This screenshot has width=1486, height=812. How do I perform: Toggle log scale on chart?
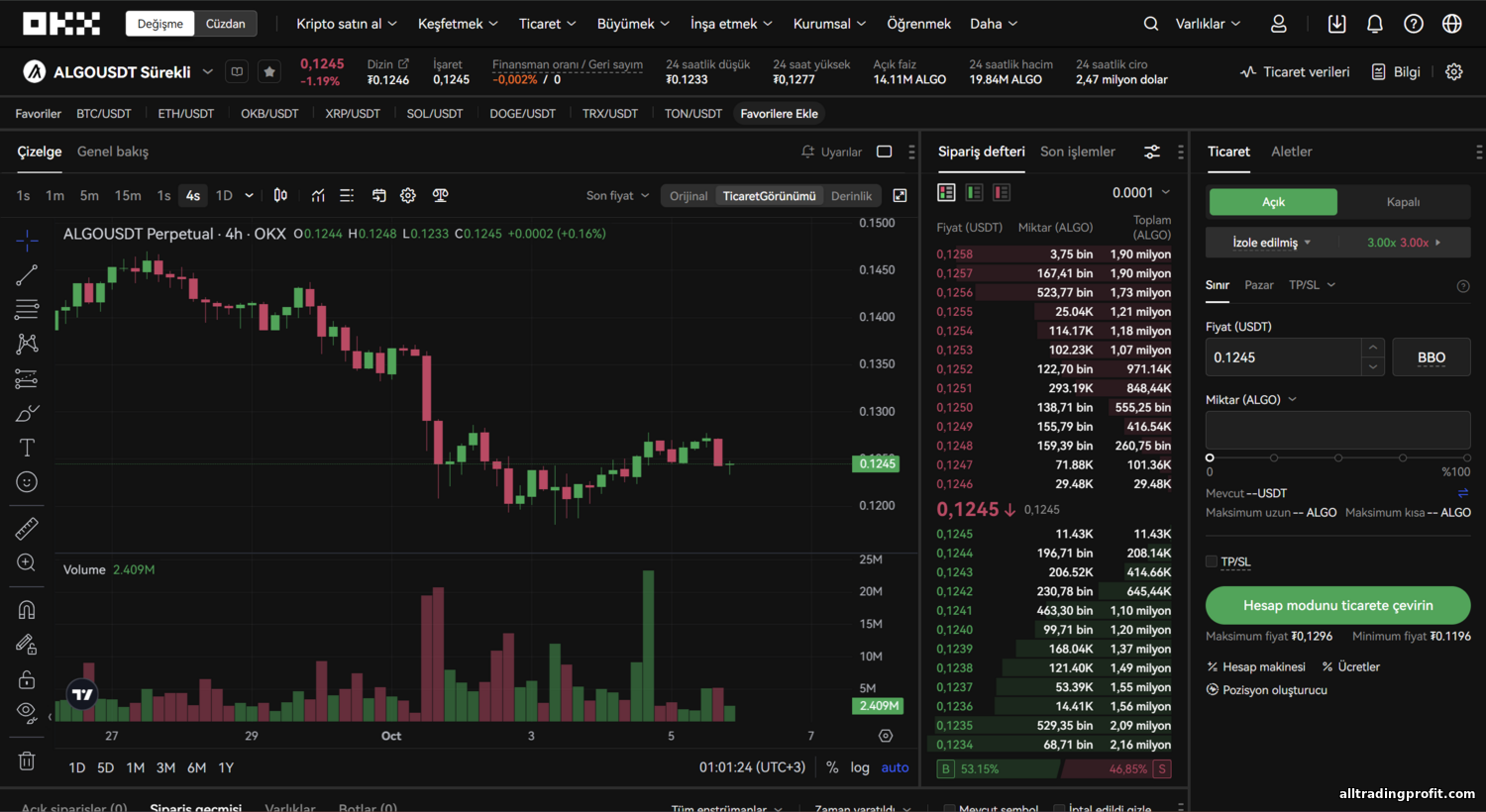point(859,767)
